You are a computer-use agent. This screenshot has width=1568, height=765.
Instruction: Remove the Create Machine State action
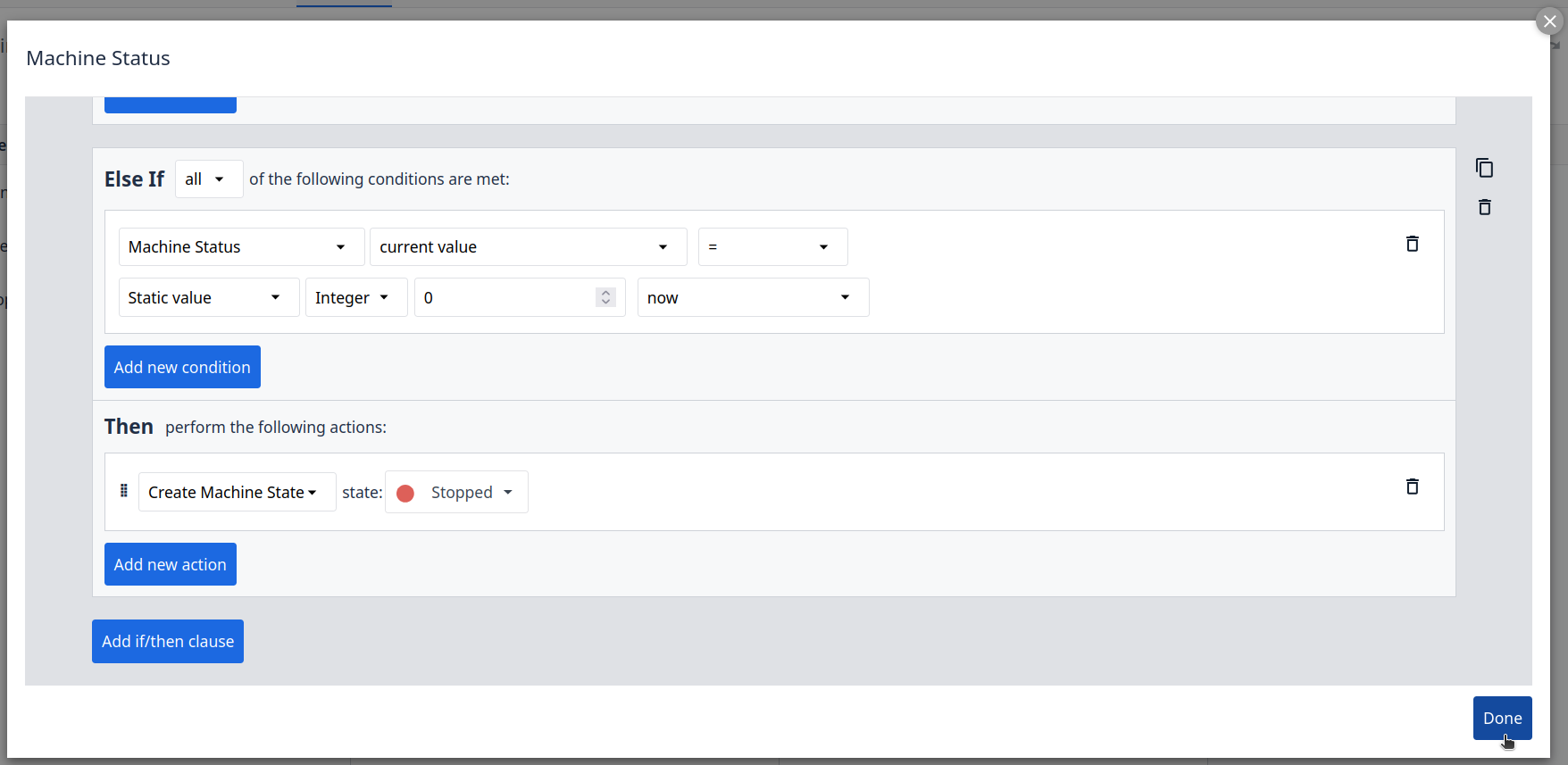1412,486
